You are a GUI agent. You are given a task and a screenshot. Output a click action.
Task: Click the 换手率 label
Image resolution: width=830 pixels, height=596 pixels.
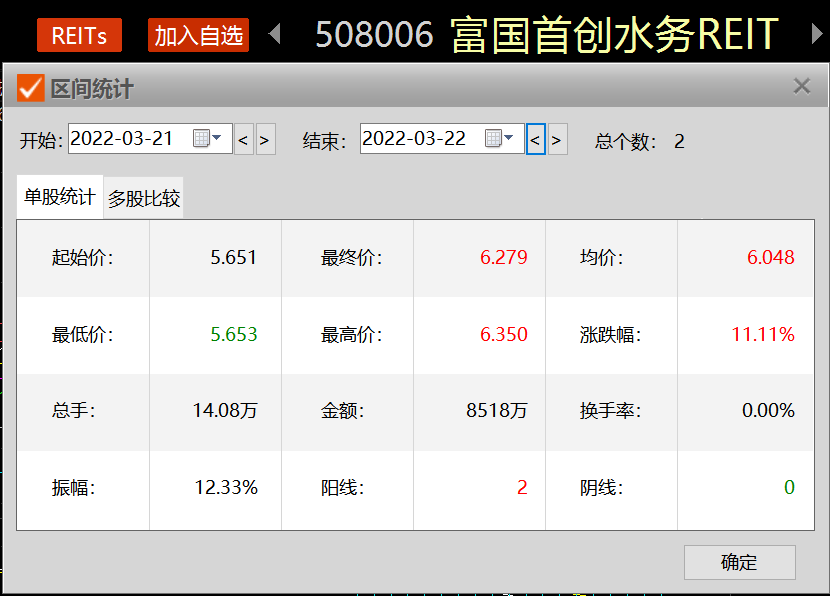click(x=610, y=411)
